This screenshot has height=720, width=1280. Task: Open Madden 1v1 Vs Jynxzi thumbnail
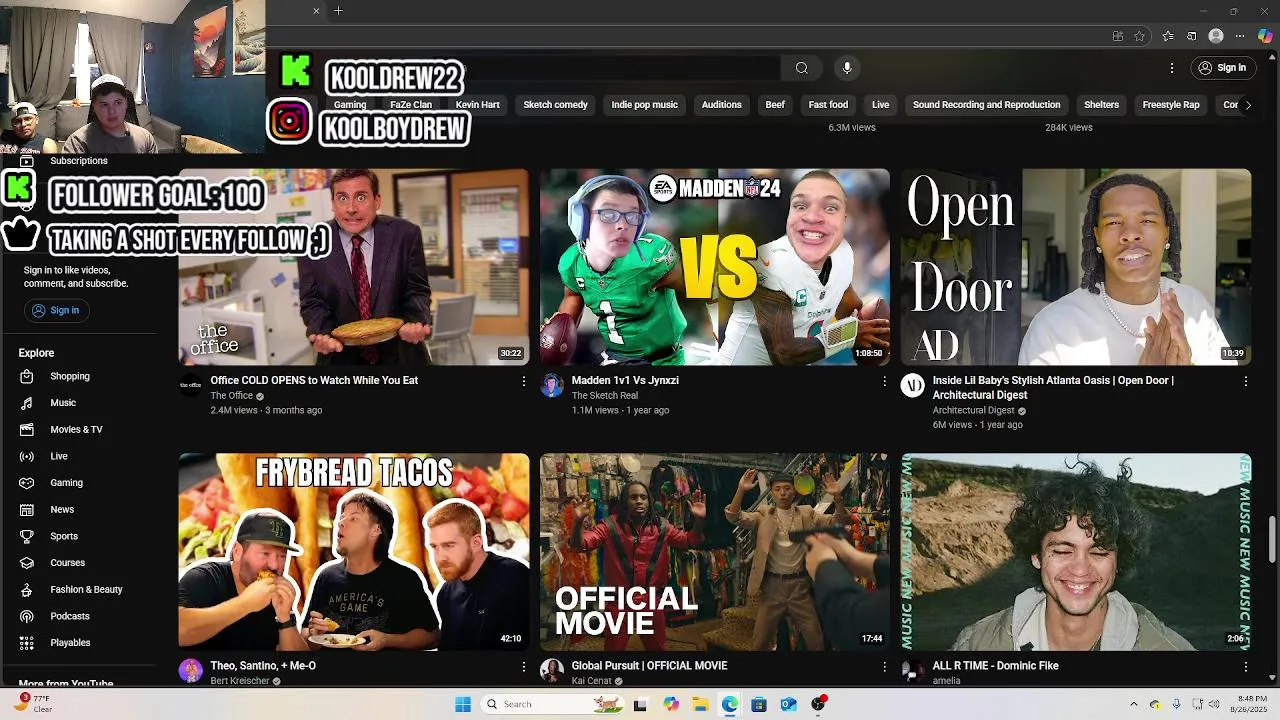click(715, 267)
